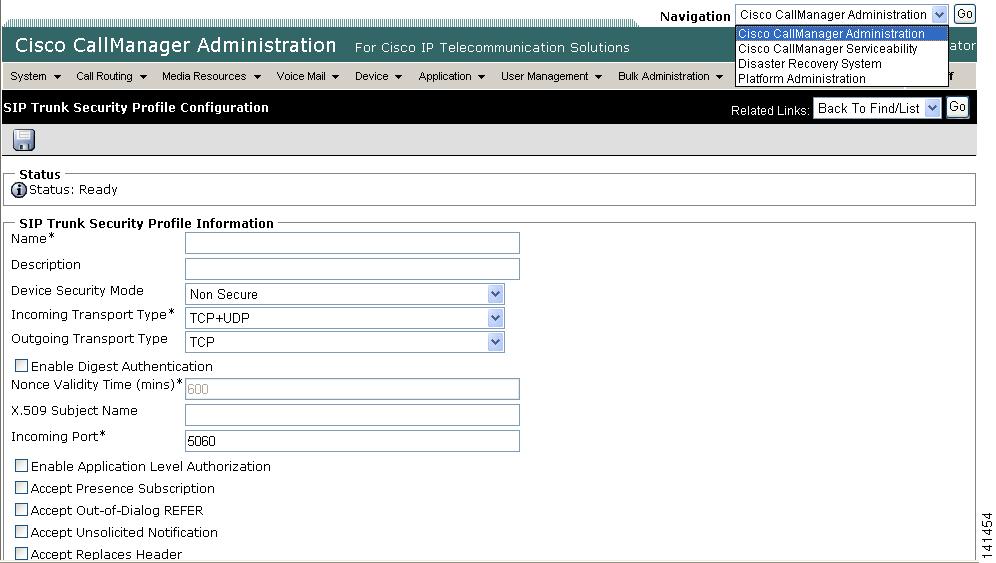Click the Cisco CallManager Administration header title
996x563 pixels.
[x=175, y=45]
